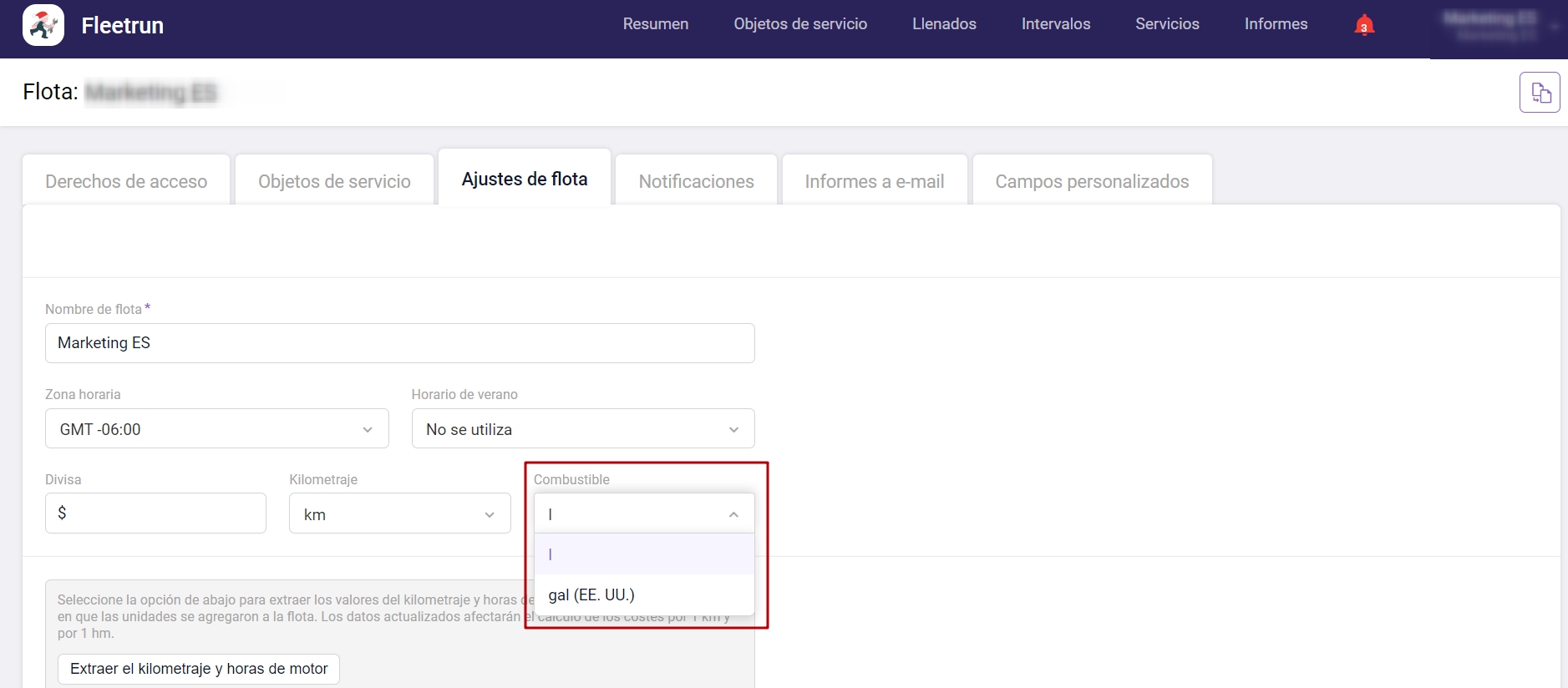1568x688 pixels.
Task: Click the Nombre de flota input field
Action: [399, 343]
